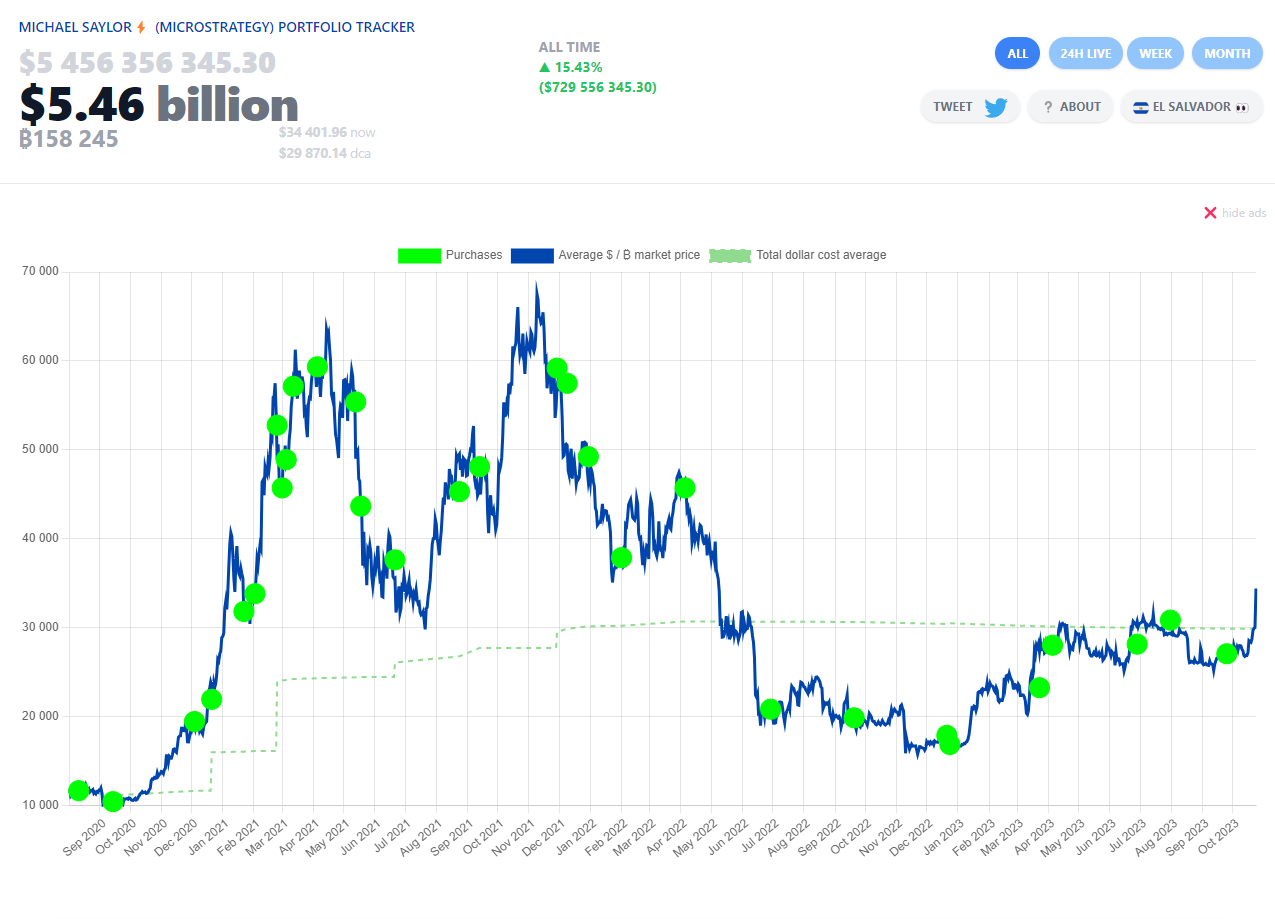Click the eyes emoji after El Salvador
The image size is (1275, 919).
(1242, 107)
